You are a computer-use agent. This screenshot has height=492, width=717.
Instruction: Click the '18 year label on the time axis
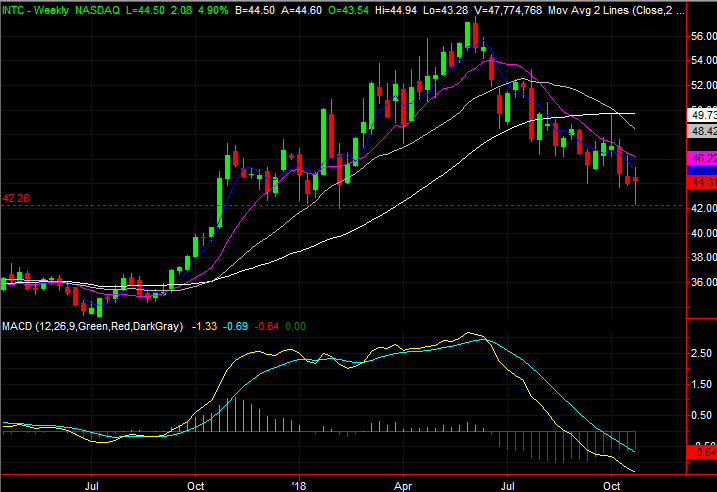[299, 486]
